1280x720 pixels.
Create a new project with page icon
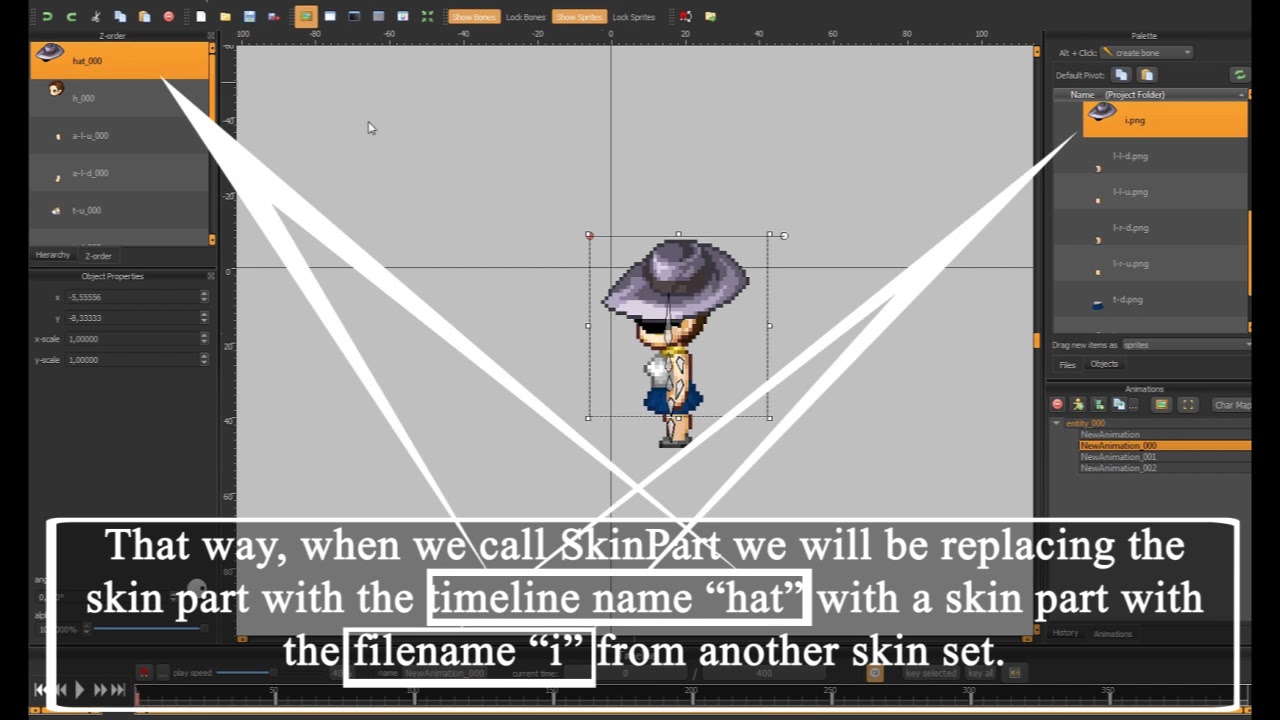[201, 16]
